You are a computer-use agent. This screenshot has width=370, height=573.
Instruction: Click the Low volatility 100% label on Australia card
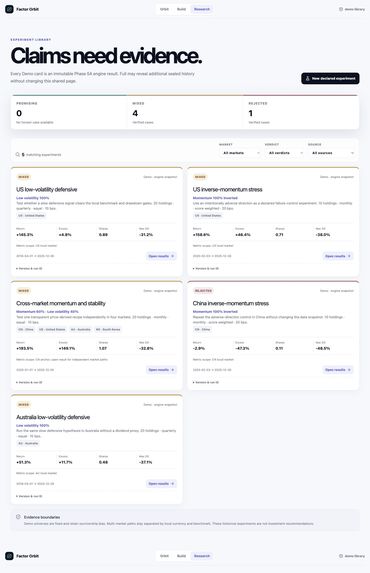[x=33, y=425]
